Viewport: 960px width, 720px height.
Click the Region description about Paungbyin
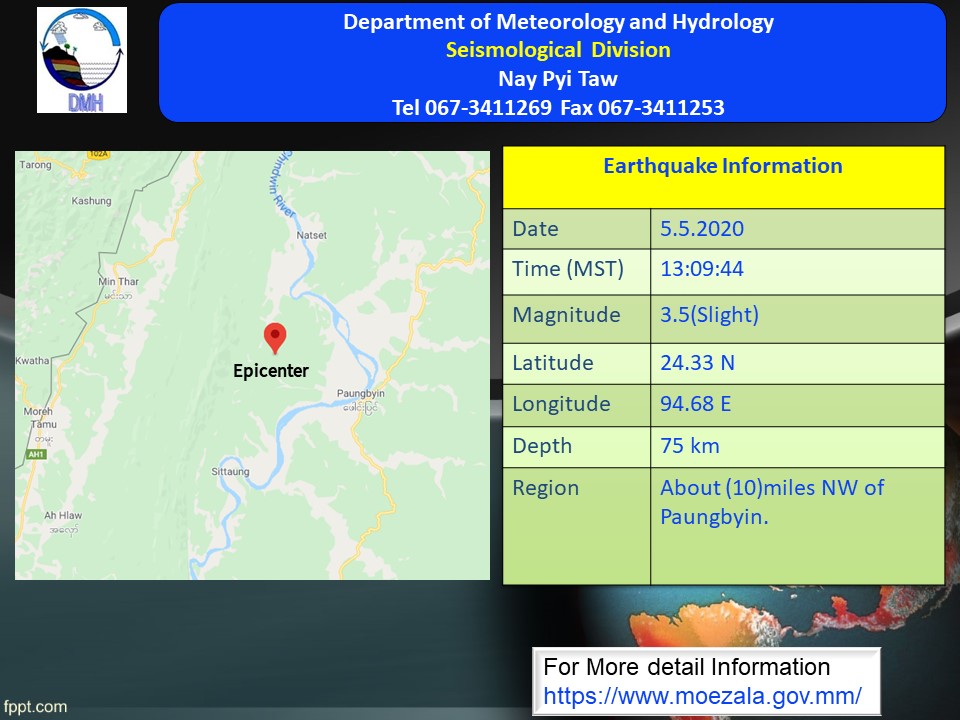(771, 502)
